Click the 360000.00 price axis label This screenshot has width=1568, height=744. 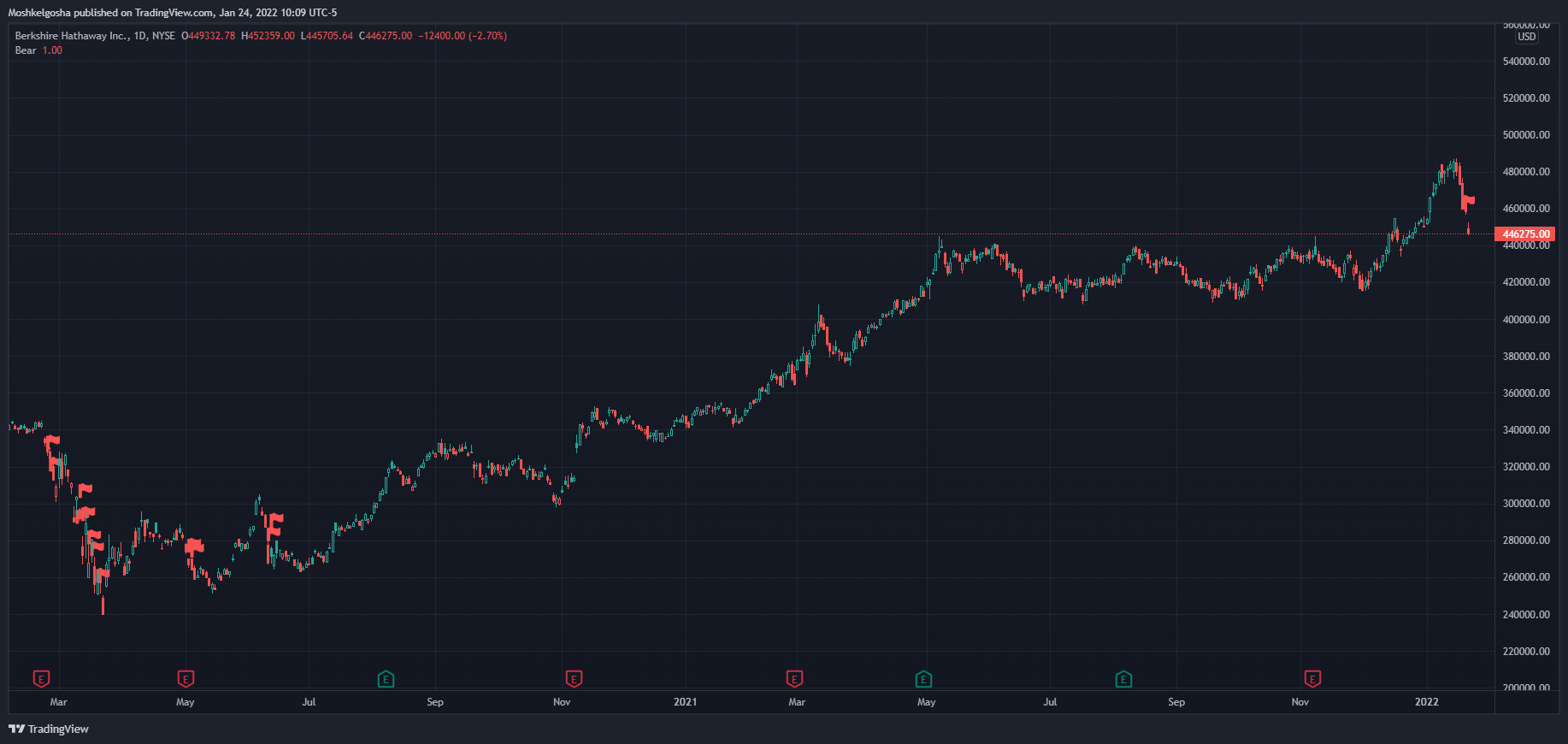tap(1526, 393)
